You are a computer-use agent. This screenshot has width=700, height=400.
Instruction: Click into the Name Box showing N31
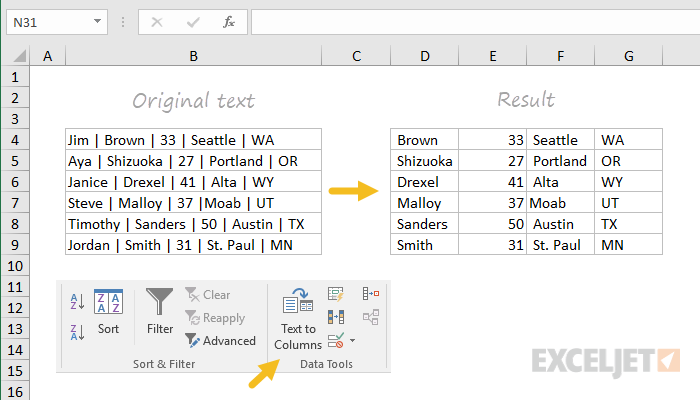click(x=49, y=22)
